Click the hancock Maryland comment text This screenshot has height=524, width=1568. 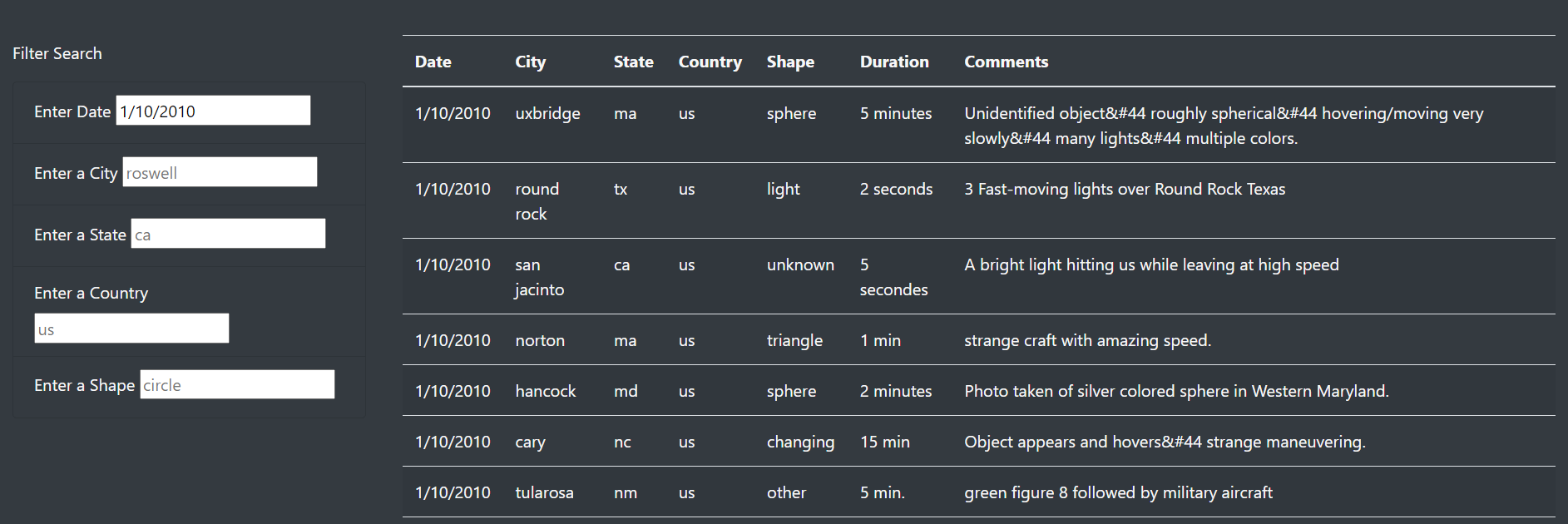(x=1175, y=390)
